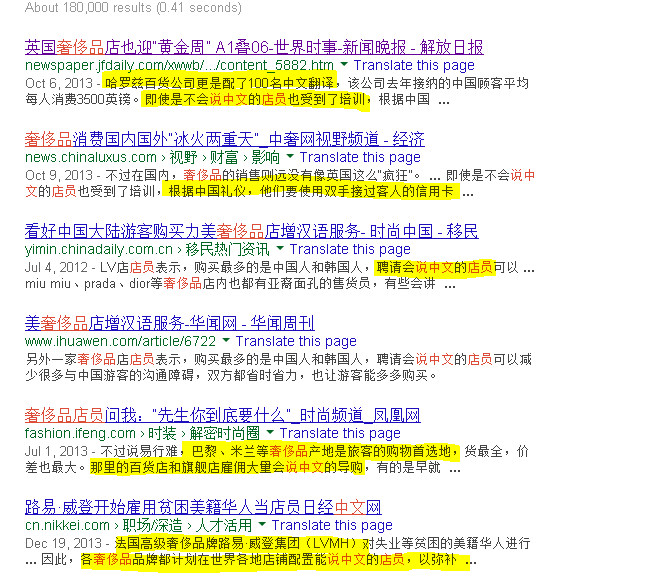Click the Jul 1, 2013 snippet date
The image size is (672, 580).
pos(56,451)
